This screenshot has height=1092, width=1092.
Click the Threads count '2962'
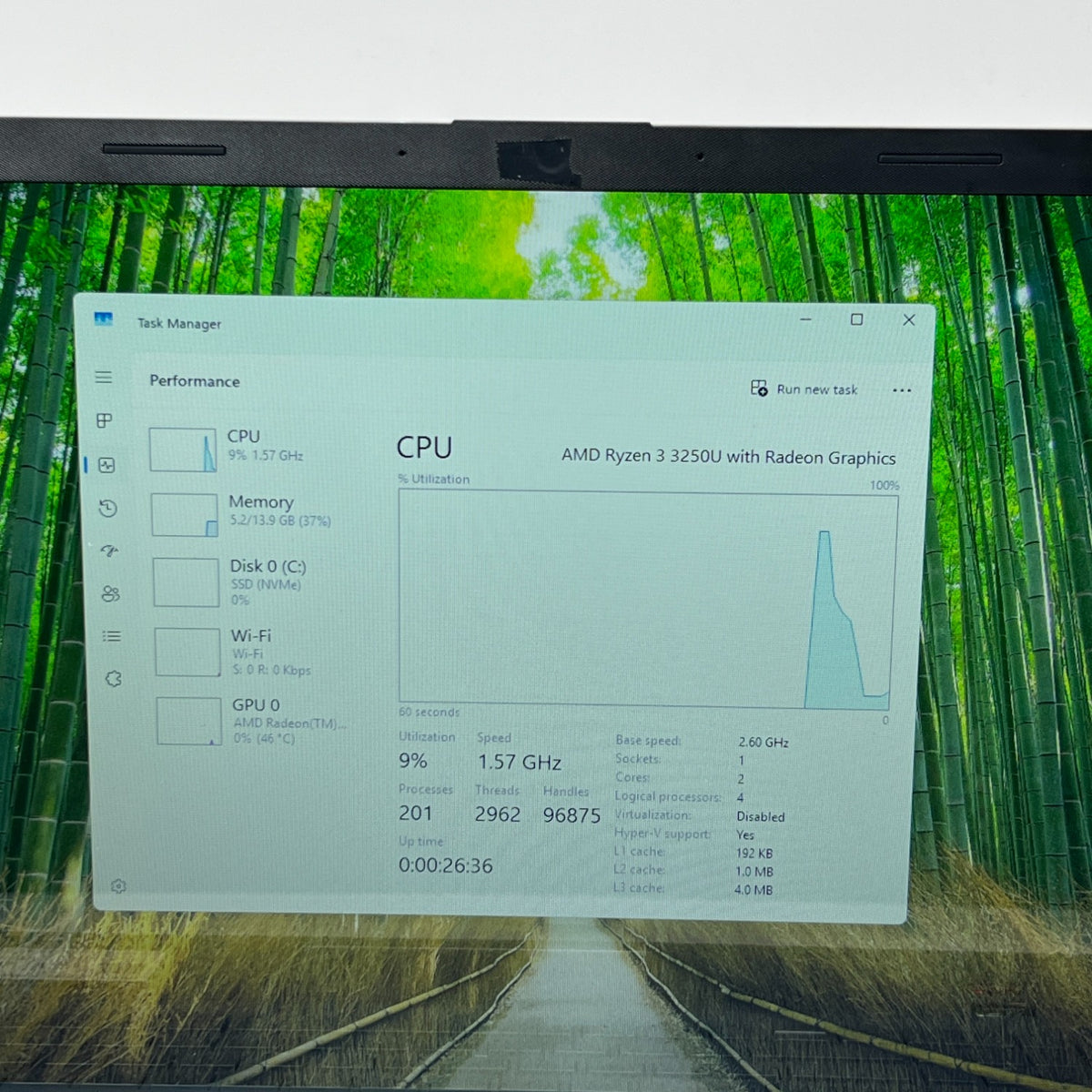pos(498,814)
